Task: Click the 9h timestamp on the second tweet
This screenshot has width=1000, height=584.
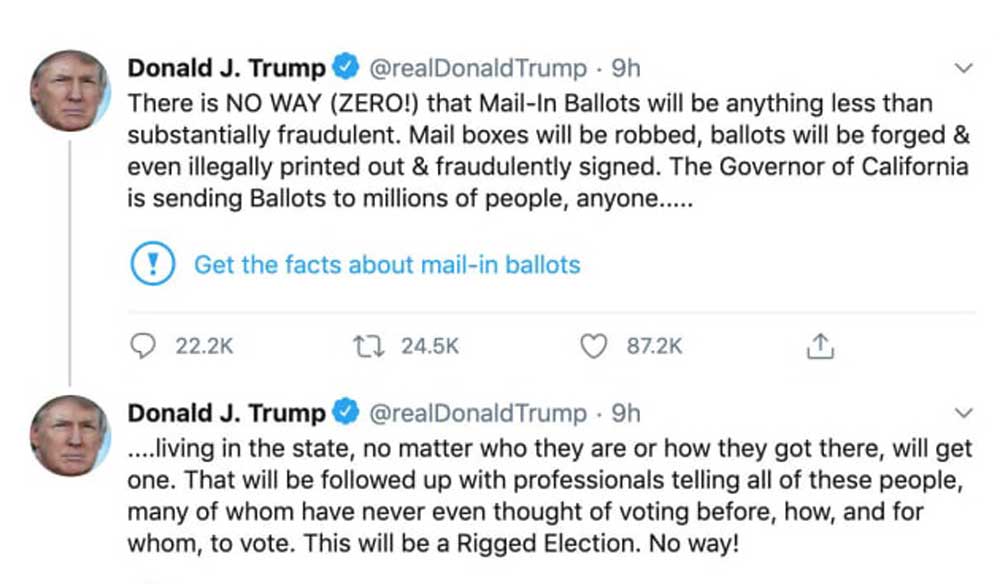Action: tap(626, 413)
